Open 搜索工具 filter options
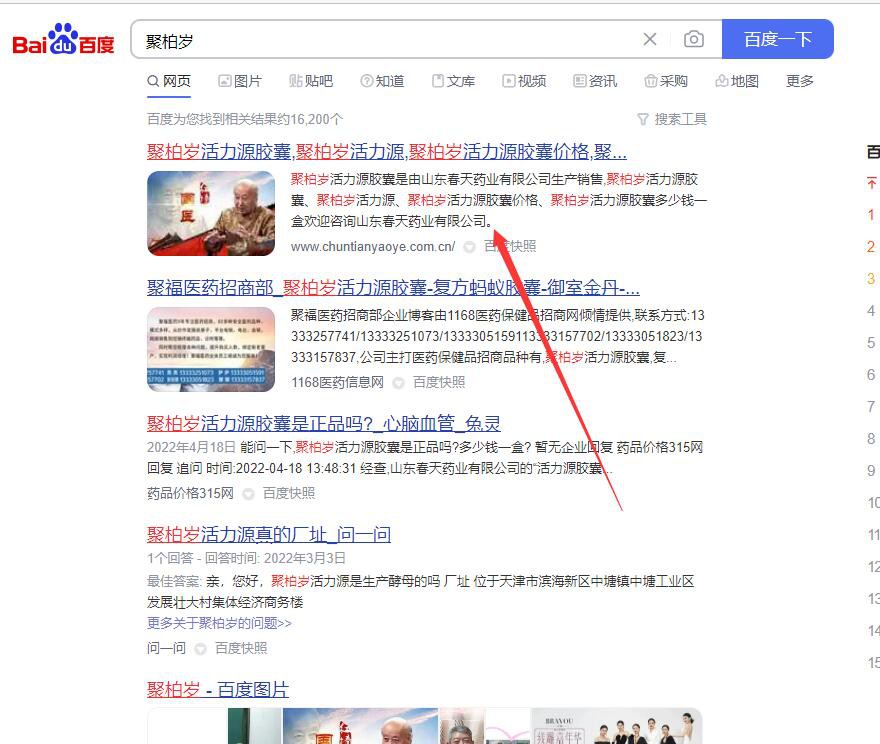 tap(672, 119)
